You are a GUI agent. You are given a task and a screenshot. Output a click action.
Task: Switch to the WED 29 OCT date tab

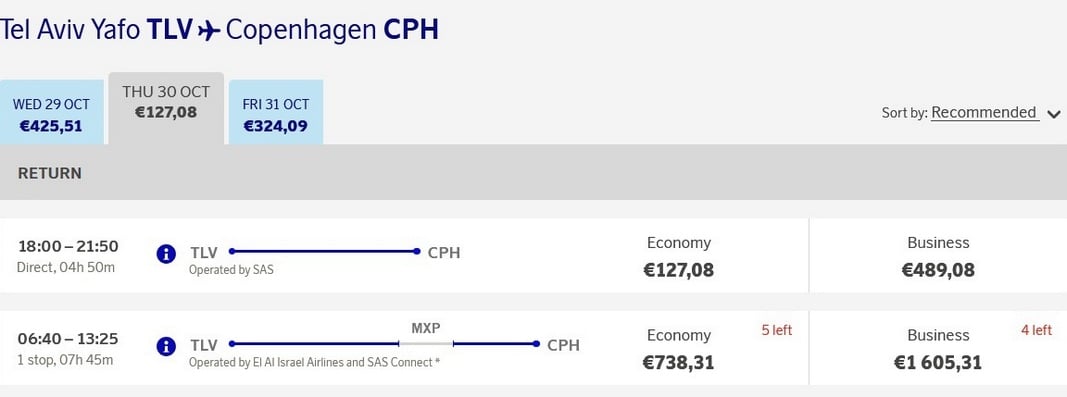click(x=52, y=112)
